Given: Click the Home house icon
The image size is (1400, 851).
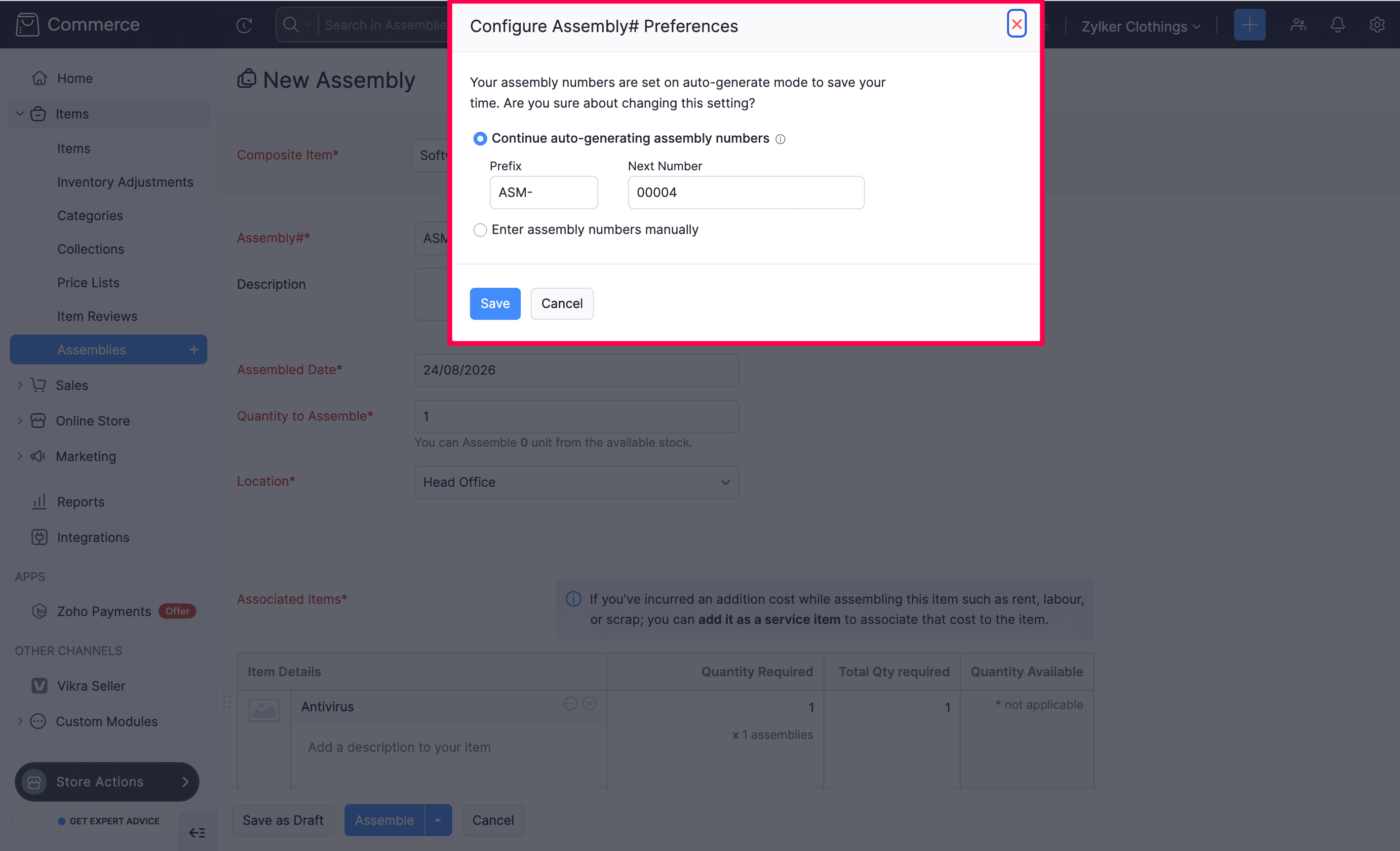Looking at the screenshot, I should point(39,78).
